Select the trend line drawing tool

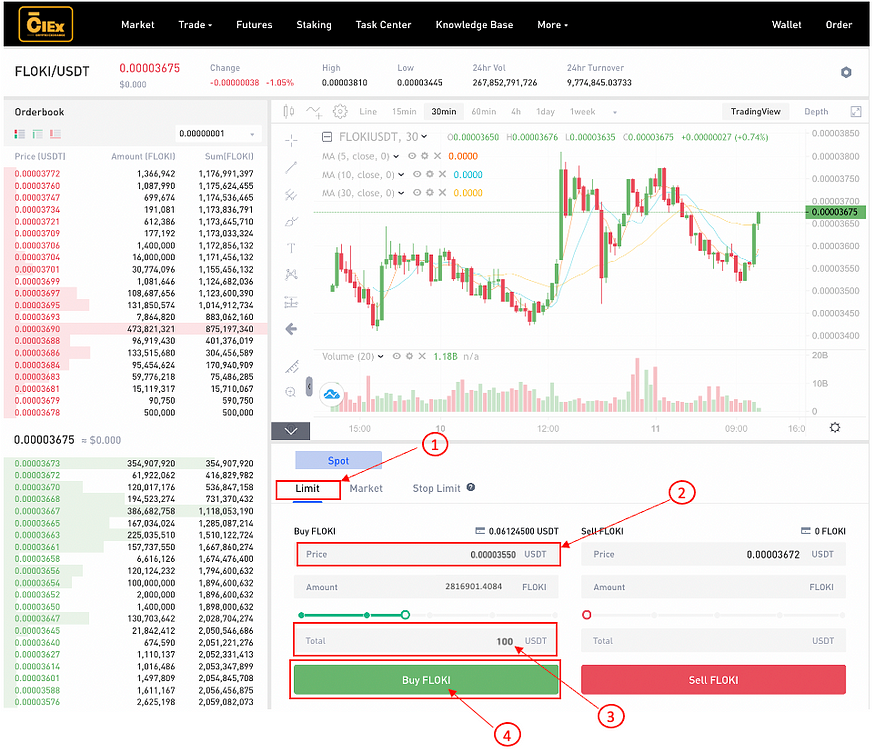(291, 167)
